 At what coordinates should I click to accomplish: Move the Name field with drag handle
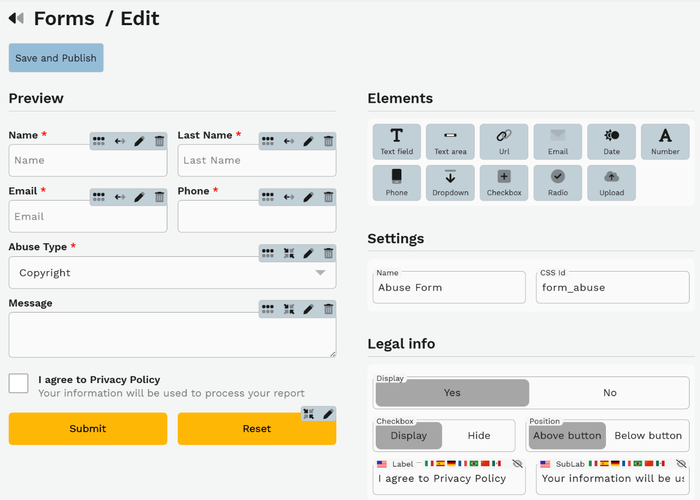(x=99, y=141)
